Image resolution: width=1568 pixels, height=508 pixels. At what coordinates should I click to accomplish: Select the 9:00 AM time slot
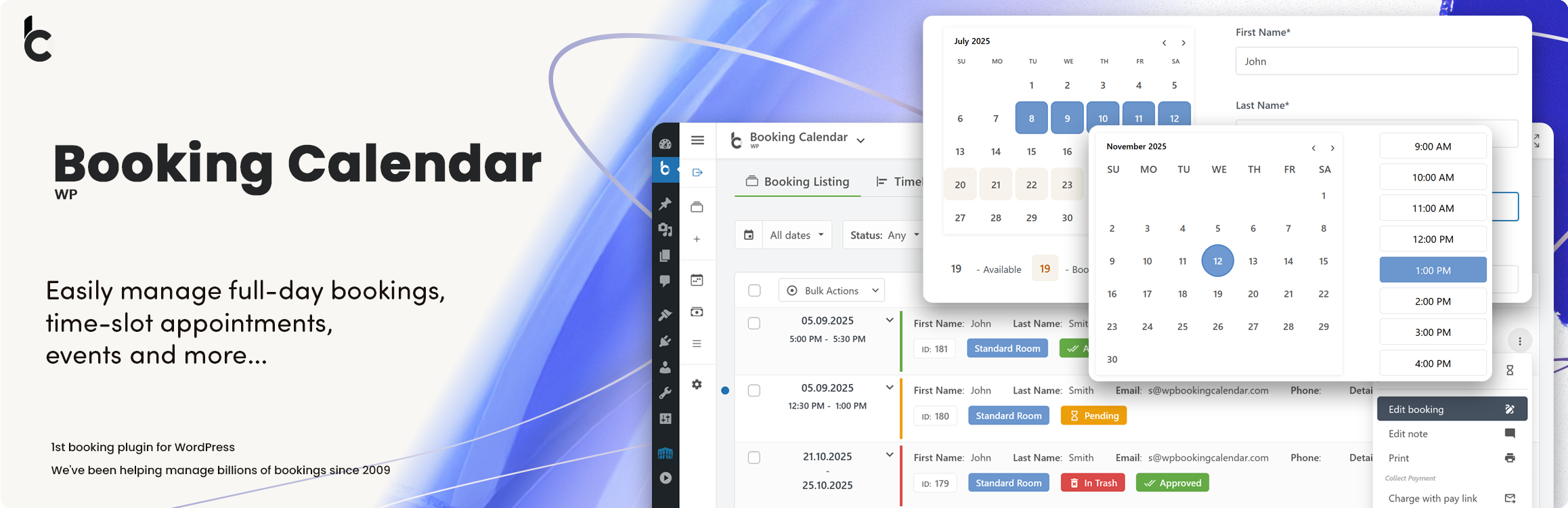[x=1433, y=146]
